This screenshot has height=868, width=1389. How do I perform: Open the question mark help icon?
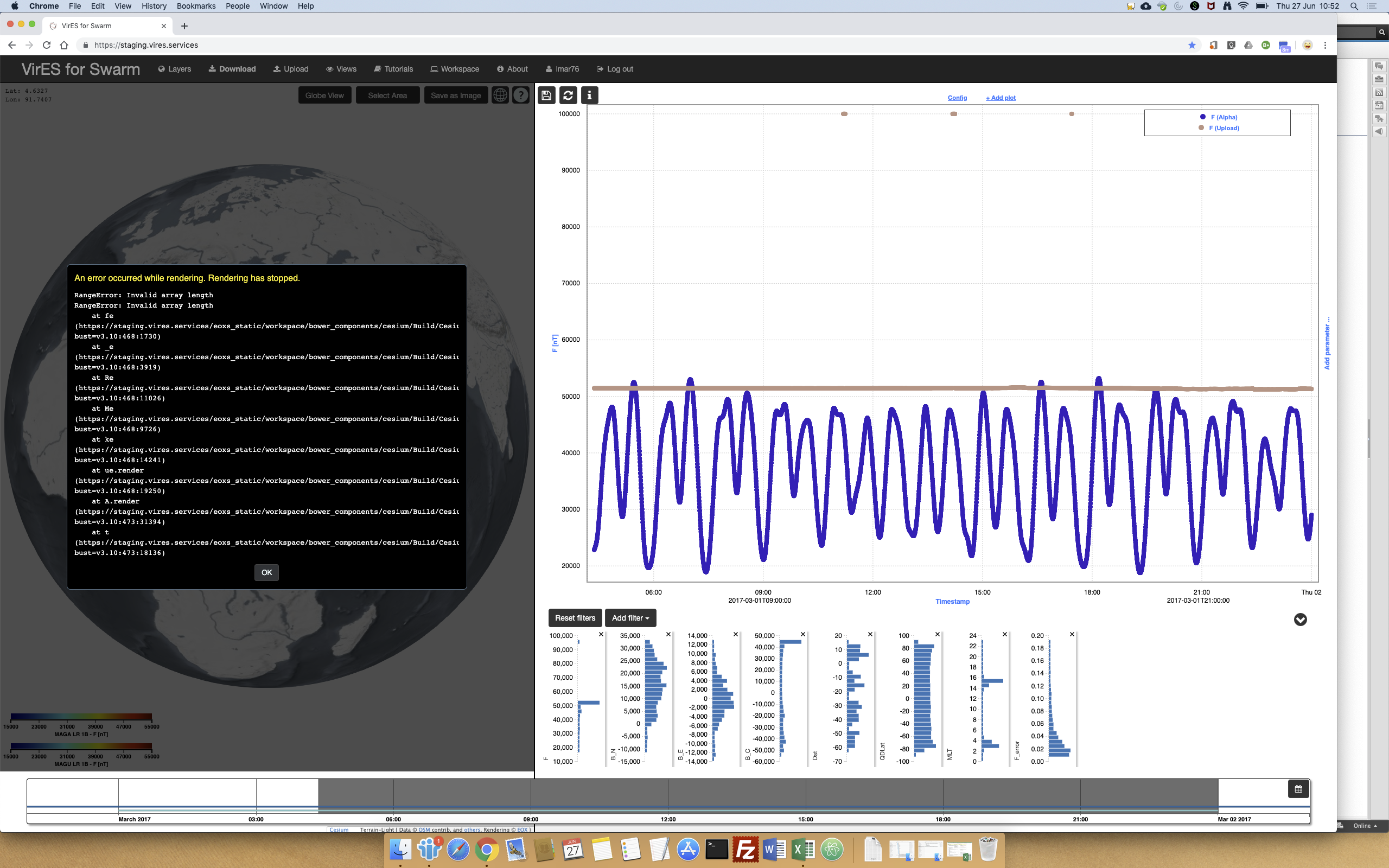point(520,95)
